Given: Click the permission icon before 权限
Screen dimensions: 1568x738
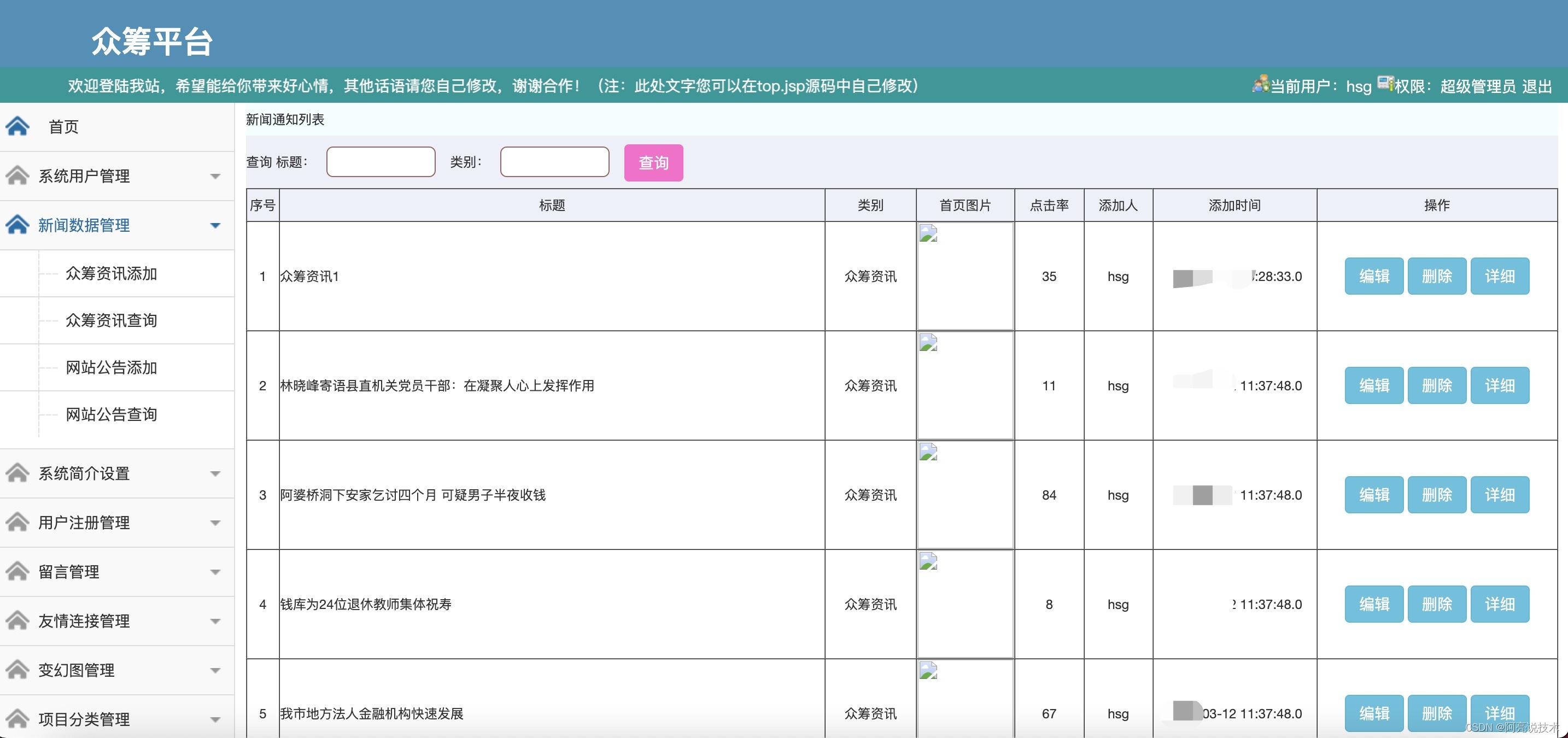Looking at the screenshot, I should (1385, 84).
